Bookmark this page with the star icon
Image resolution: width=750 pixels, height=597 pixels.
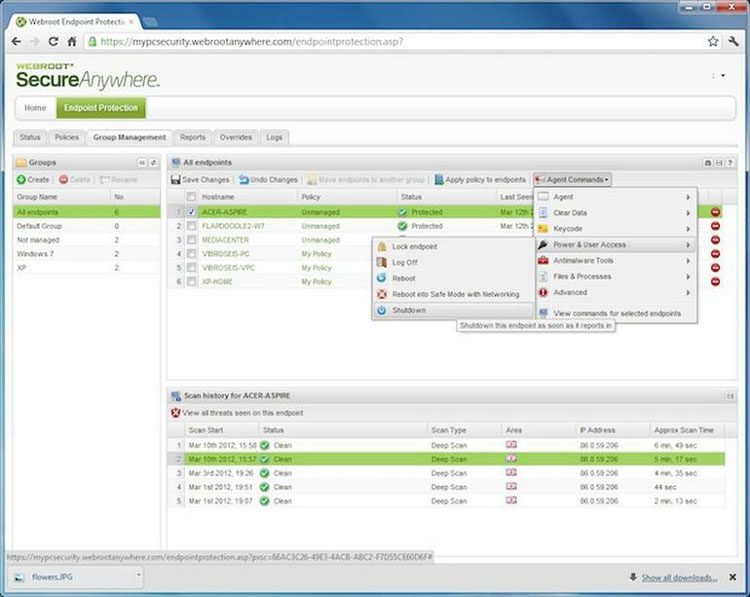coord(713,42)
